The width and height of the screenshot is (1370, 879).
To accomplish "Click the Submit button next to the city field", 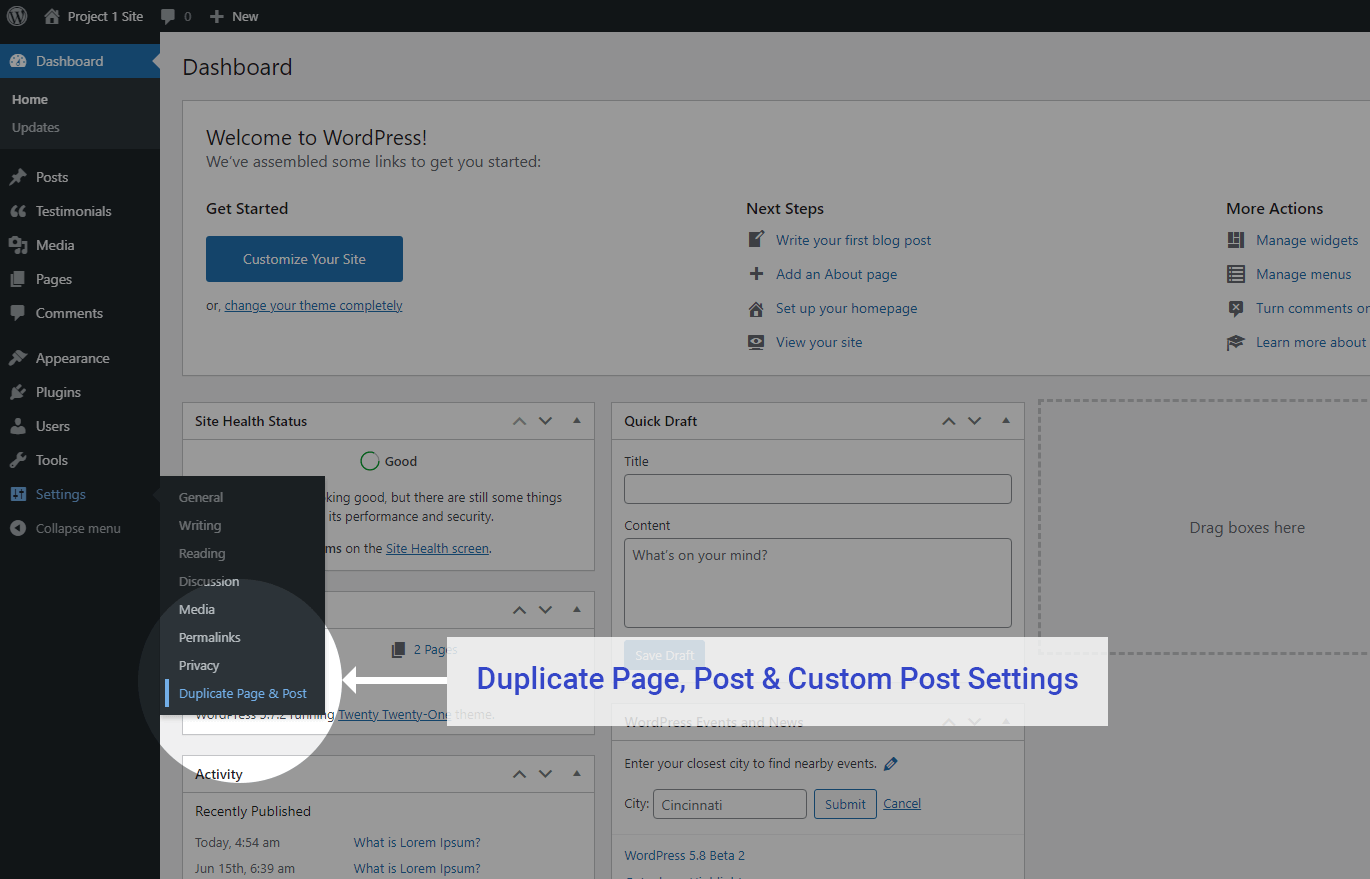I will pos(845,804).
